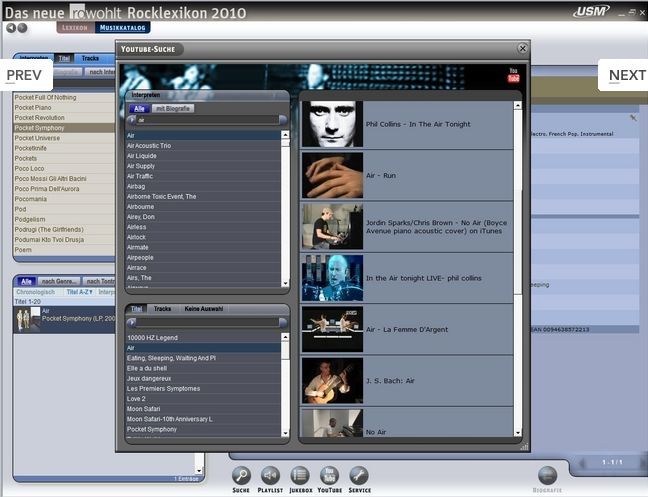Open the 'Air - Run' video thumbnail
This screenshot has height=497, width=648.
[332, 175]
